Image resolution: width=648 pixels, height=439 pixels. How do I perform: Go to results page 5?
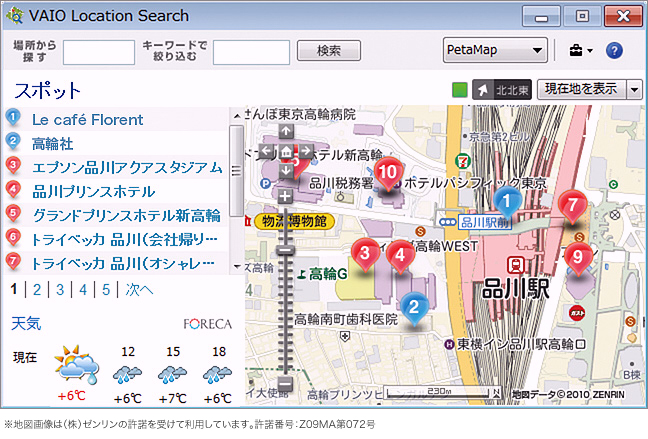(105, 290)
